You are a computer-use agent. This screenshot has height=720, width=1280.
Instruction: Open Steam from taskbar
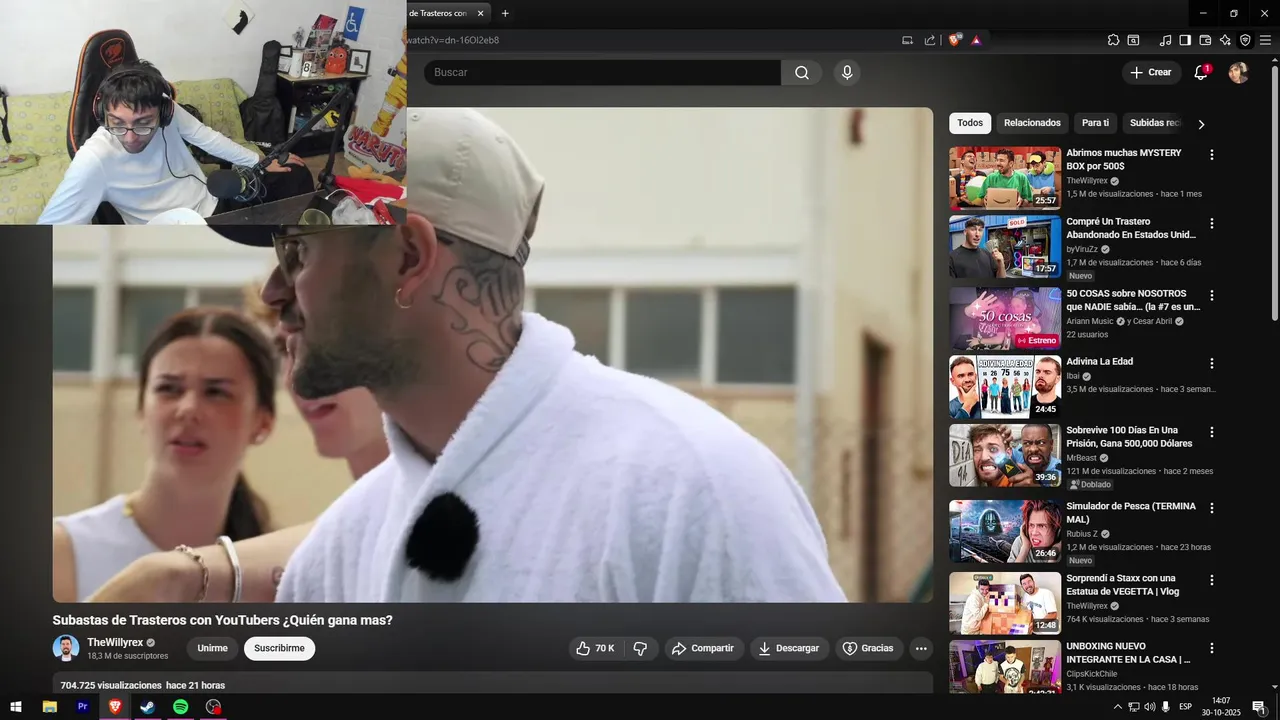point(147,706)
